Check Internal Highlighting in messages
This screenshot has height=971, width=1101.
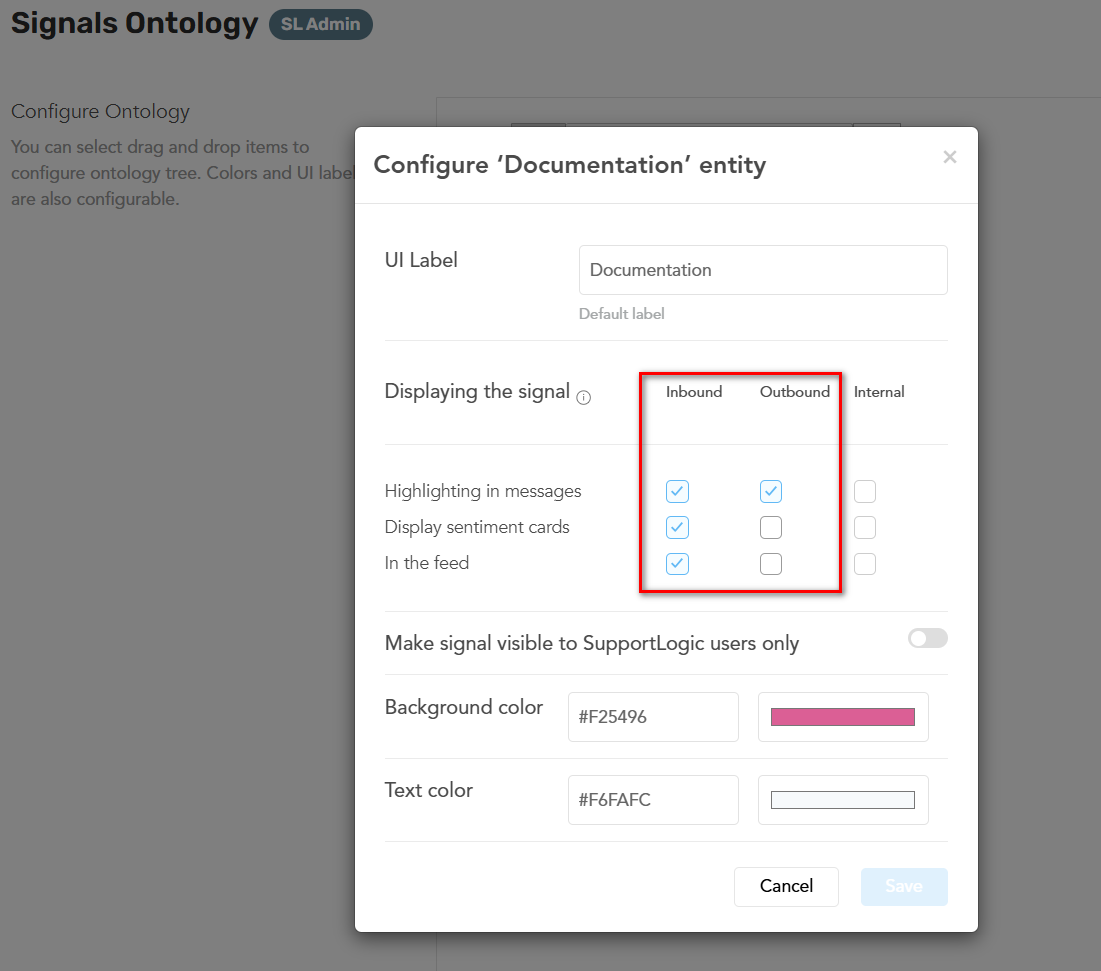[865, 491]
